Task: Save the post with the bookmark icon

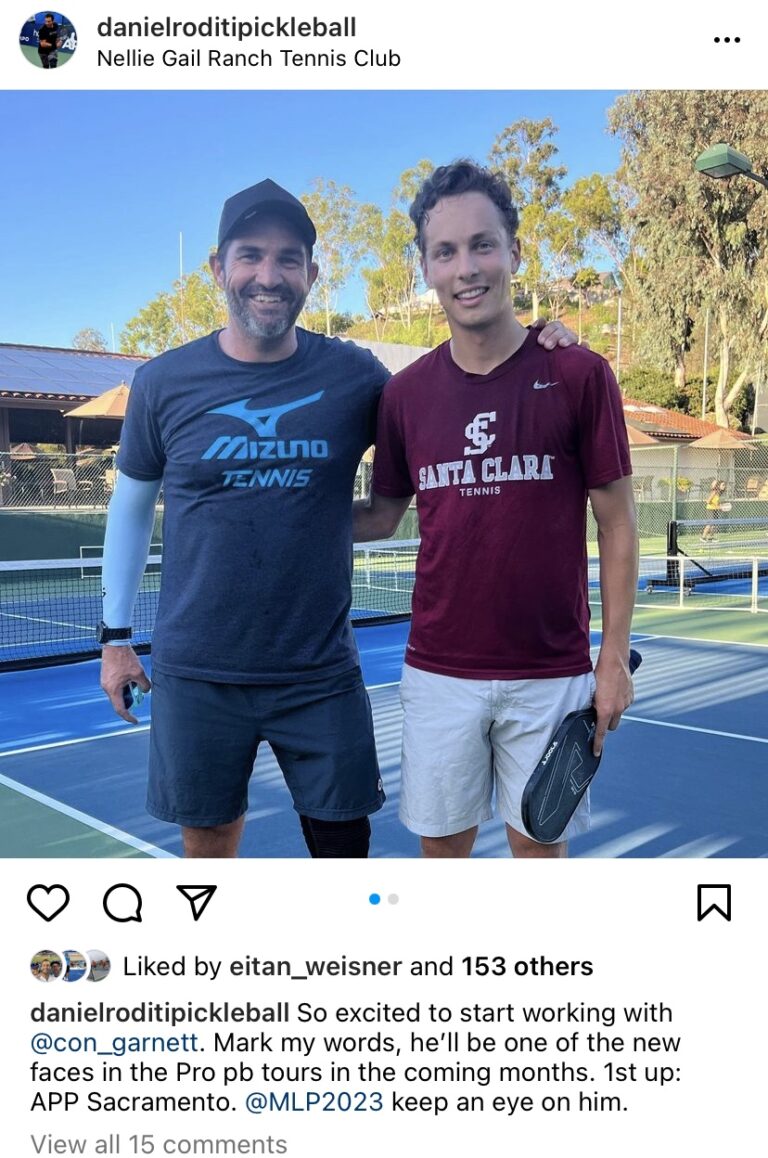Action: click(713, 902)
